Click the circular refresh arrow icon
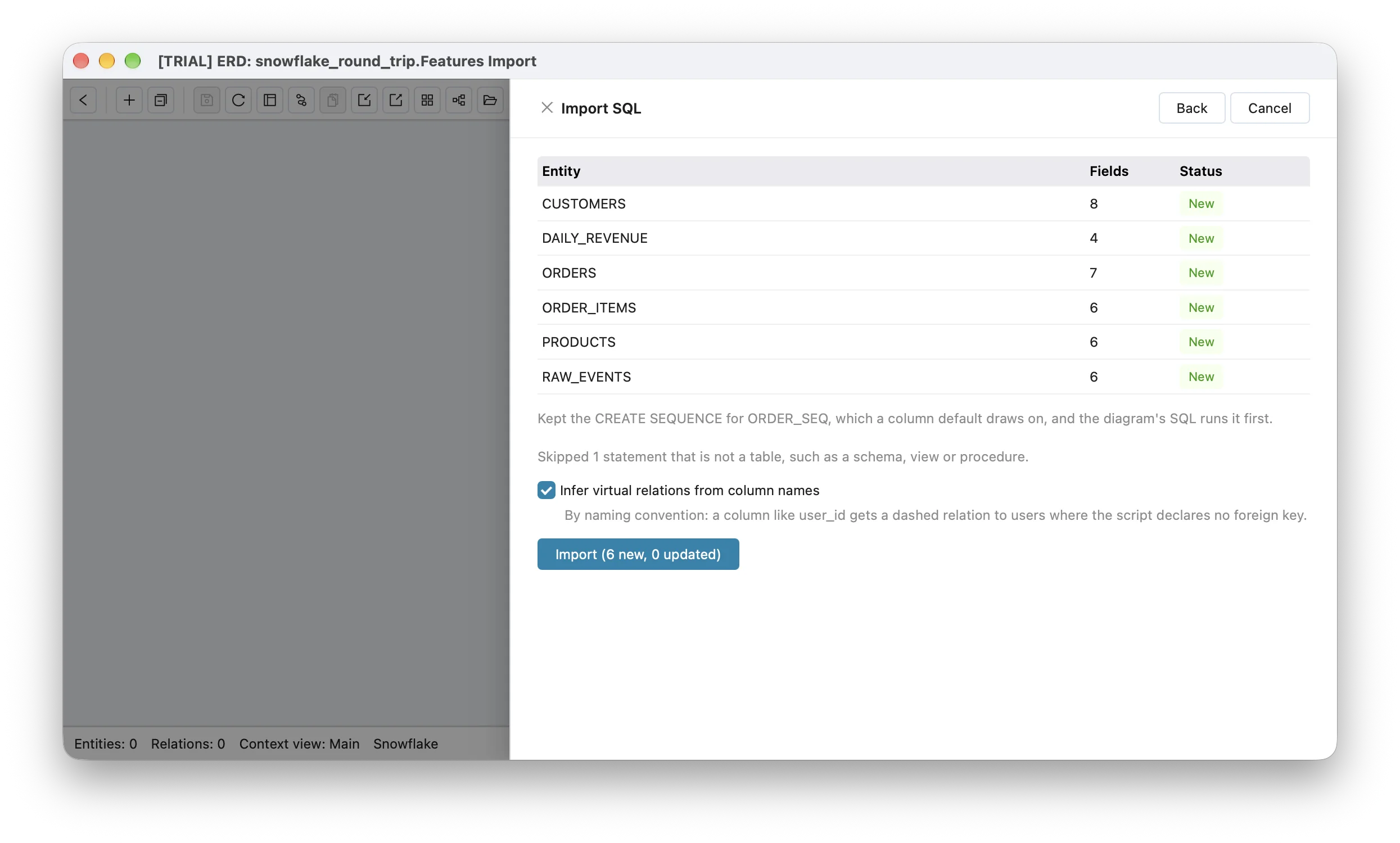 tap(238, 101)
